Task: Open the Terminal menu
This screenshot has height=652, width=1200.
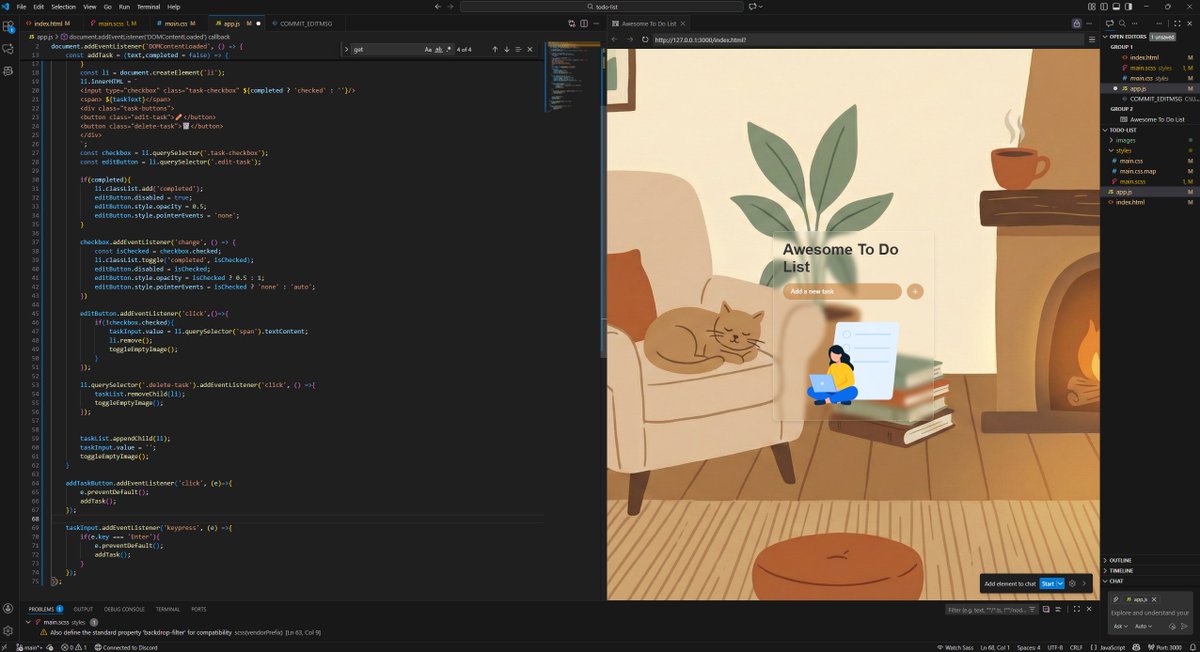Action: [x=147, y=6]
